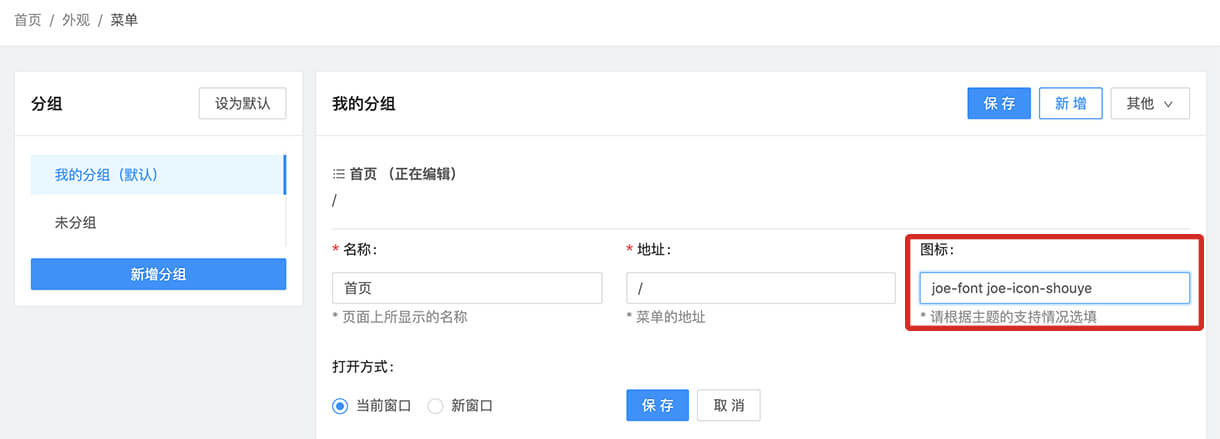
Task: Click 菜单 in the breadcrumb trail
Action: pyautogui.click(x=124, y=19)
